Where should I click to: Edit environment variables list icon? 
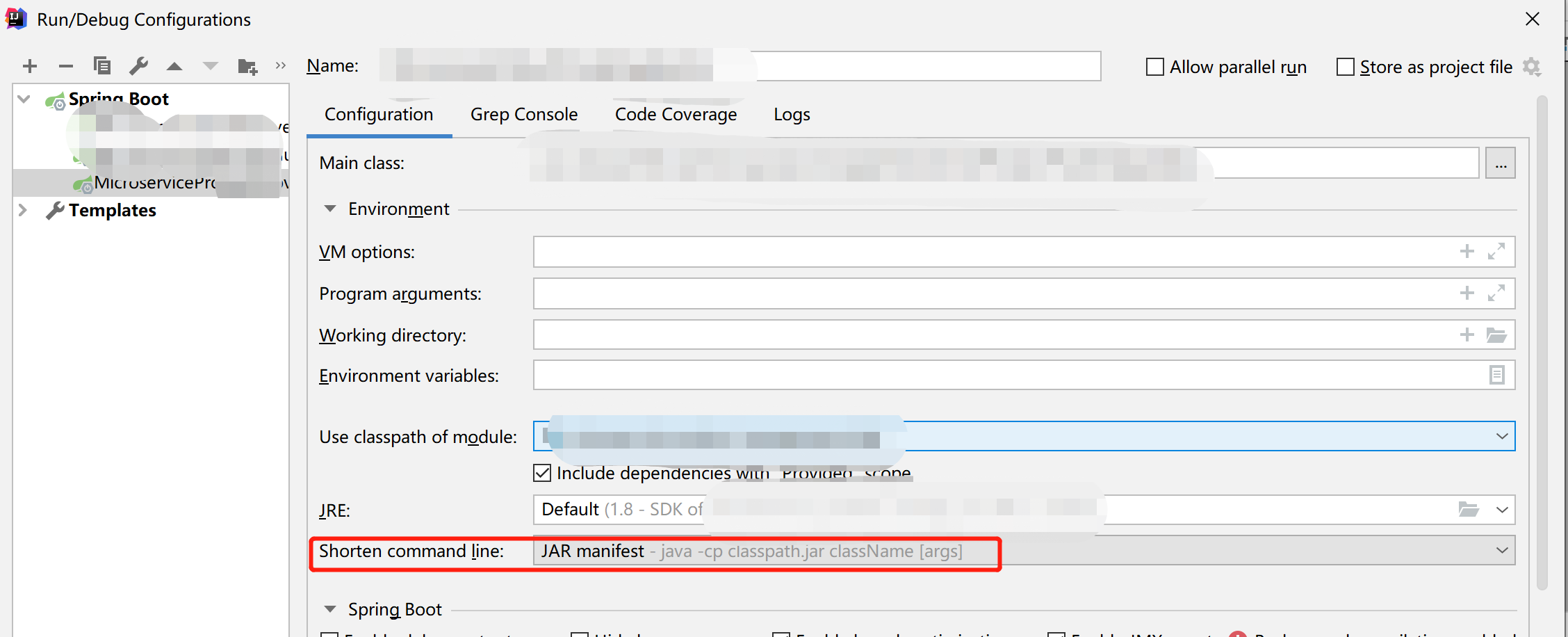pos(1496,375)
